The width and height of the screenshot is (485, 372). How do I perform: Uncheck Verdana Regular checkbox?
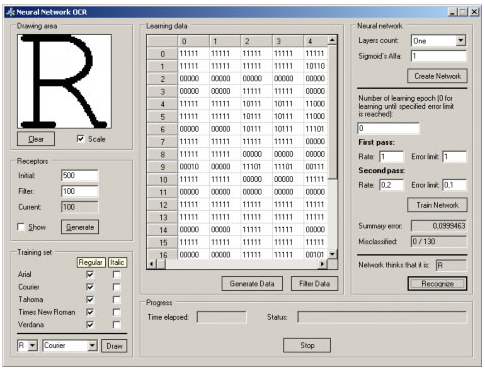(90, 324)
